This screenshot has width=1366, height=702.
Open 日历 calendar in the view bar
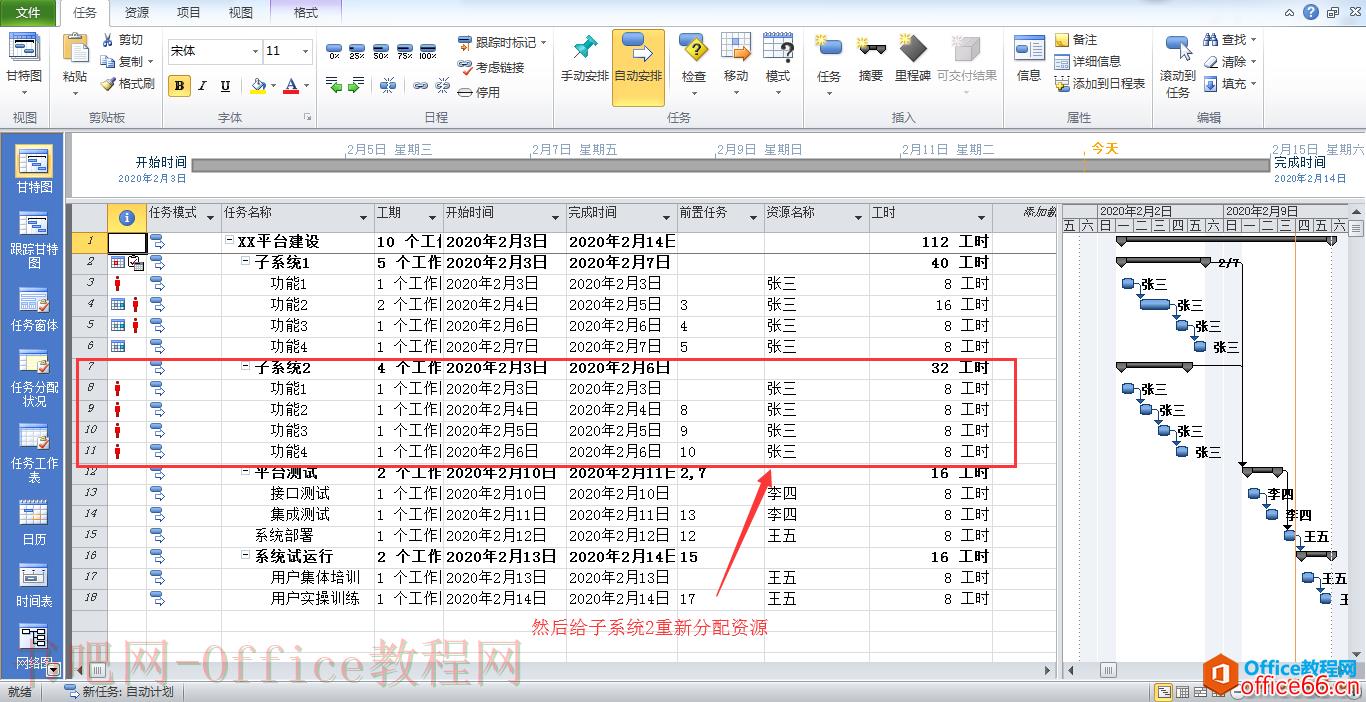[34, 523]
